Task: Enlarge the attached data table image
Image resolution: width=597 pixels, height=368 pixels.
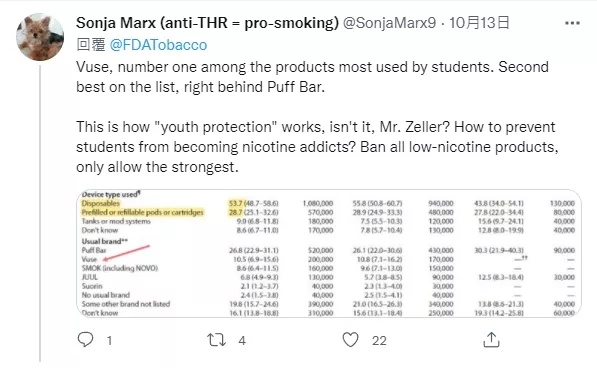Action: pyautogui.click(x=329, y=253)
